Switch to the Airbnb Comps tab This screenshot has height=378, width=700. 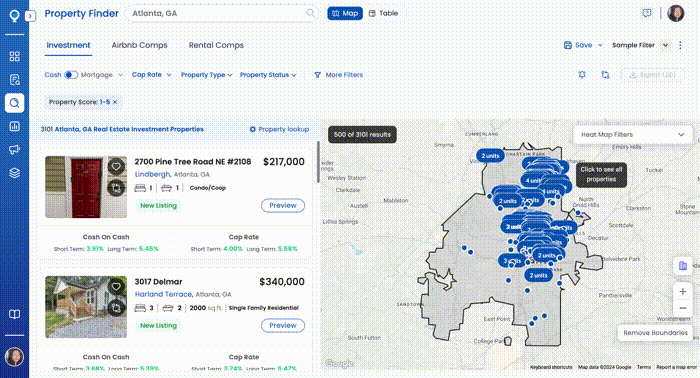(x=139, y=45)
